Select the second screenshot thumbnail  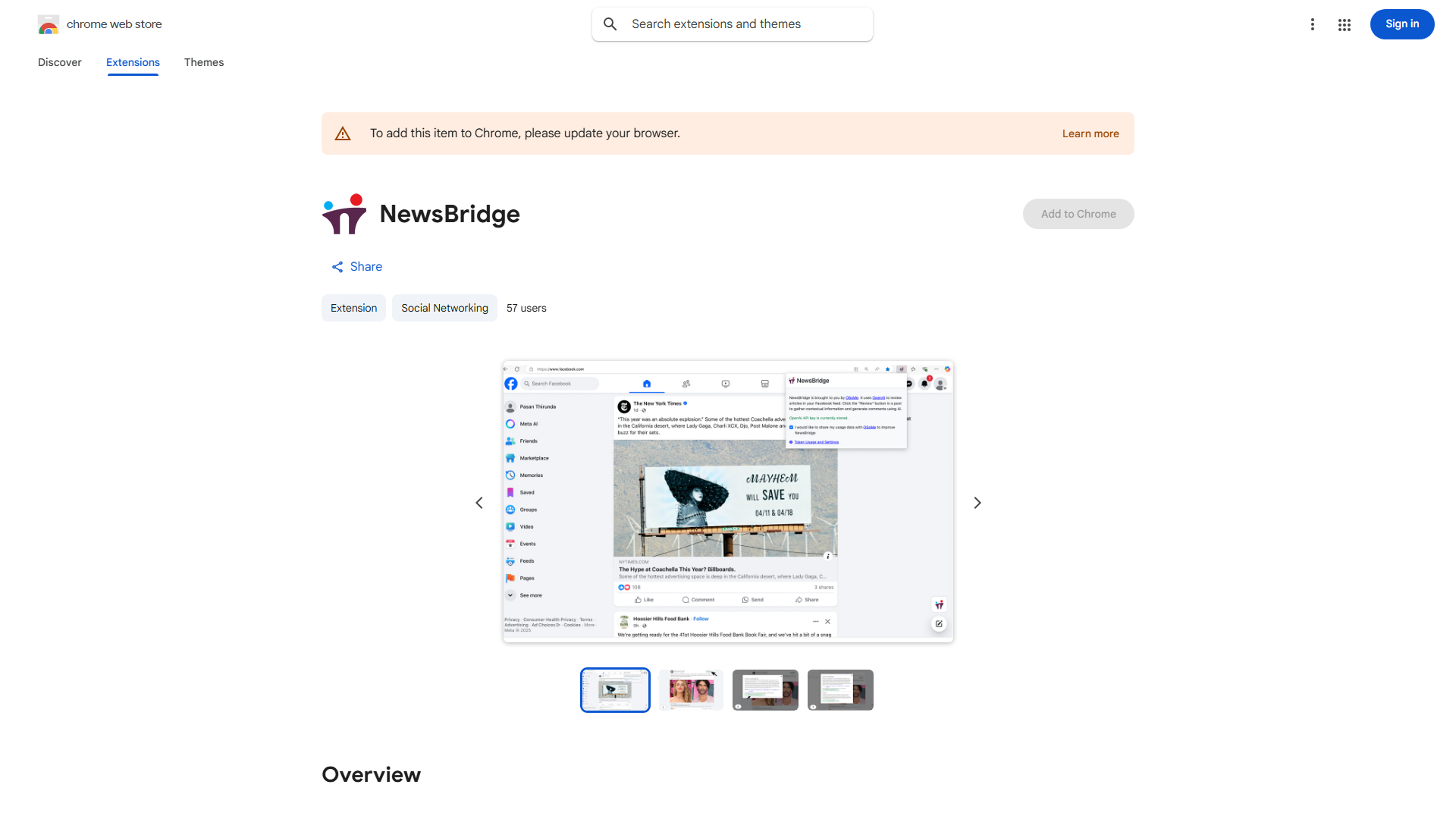[690, 690]
